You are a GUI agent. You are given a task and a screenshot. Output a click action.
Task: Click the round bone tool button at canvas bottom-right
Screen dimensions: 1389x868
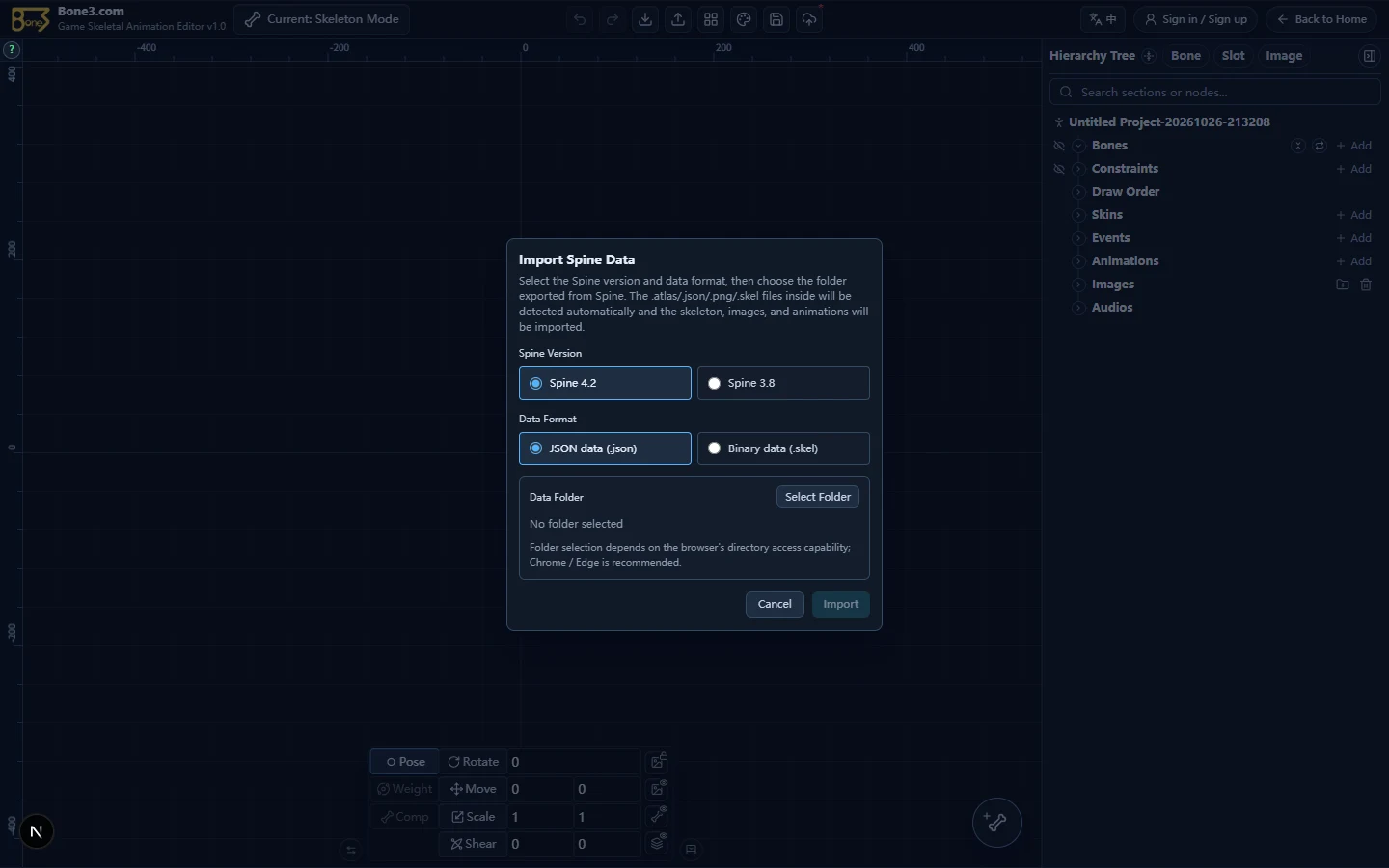click(996, 823)
